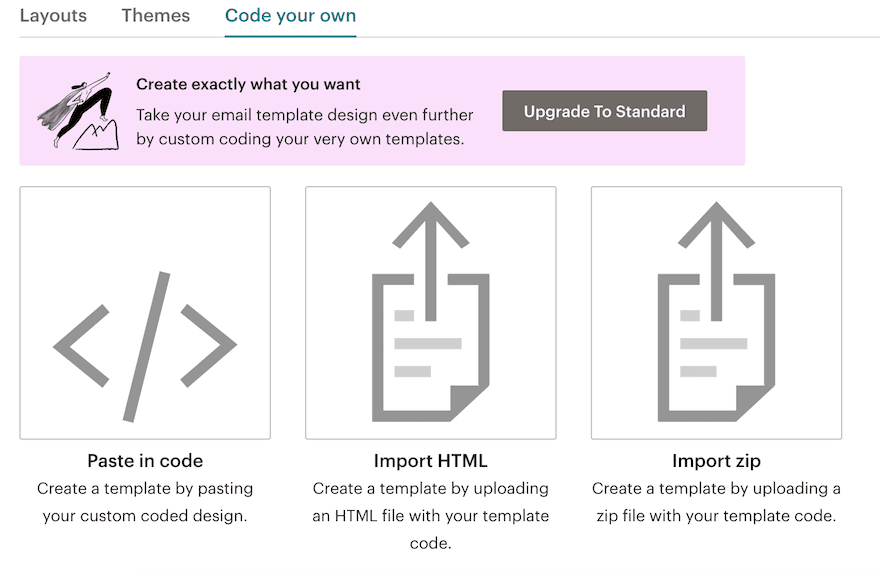Viewport: 880px width, 571px height.
Task: Switch to the Layouts tab
Action: pos(53,15)
